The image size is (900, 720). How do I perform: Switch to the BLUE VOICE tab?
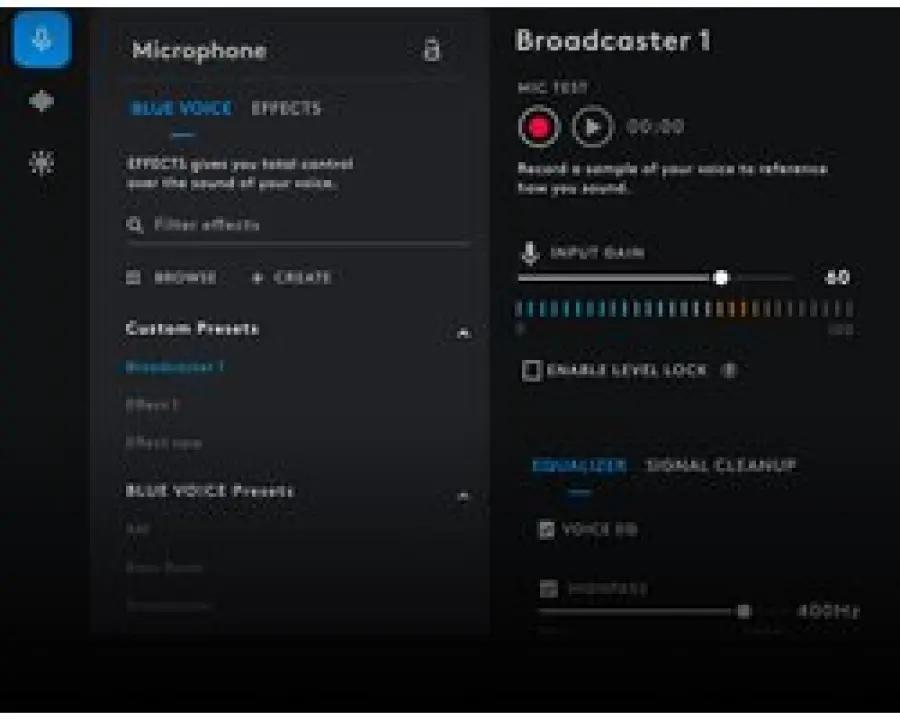(x=182, y=109)
